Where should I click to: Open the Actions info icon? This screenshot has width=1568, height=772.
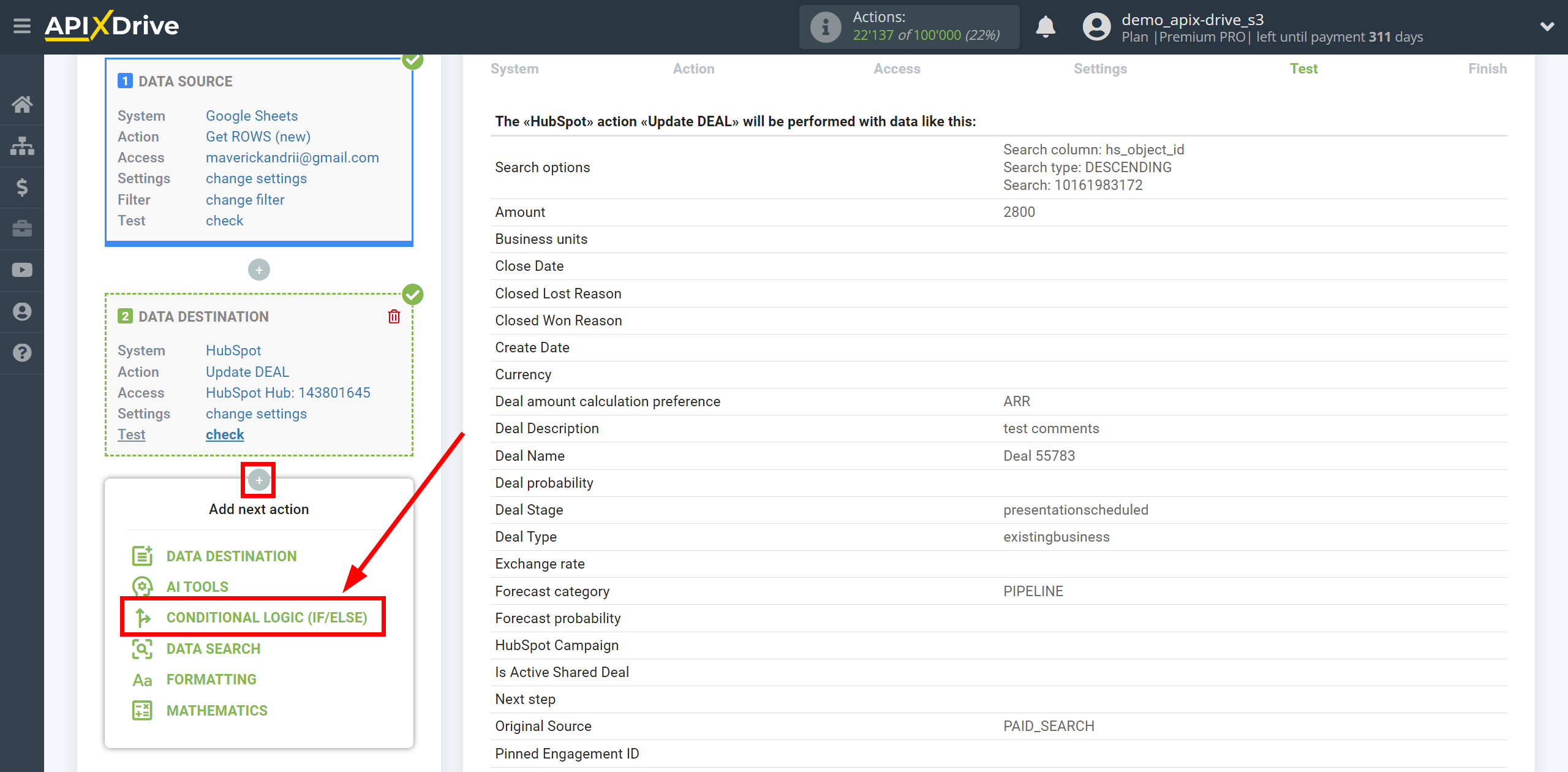(825, 27)
